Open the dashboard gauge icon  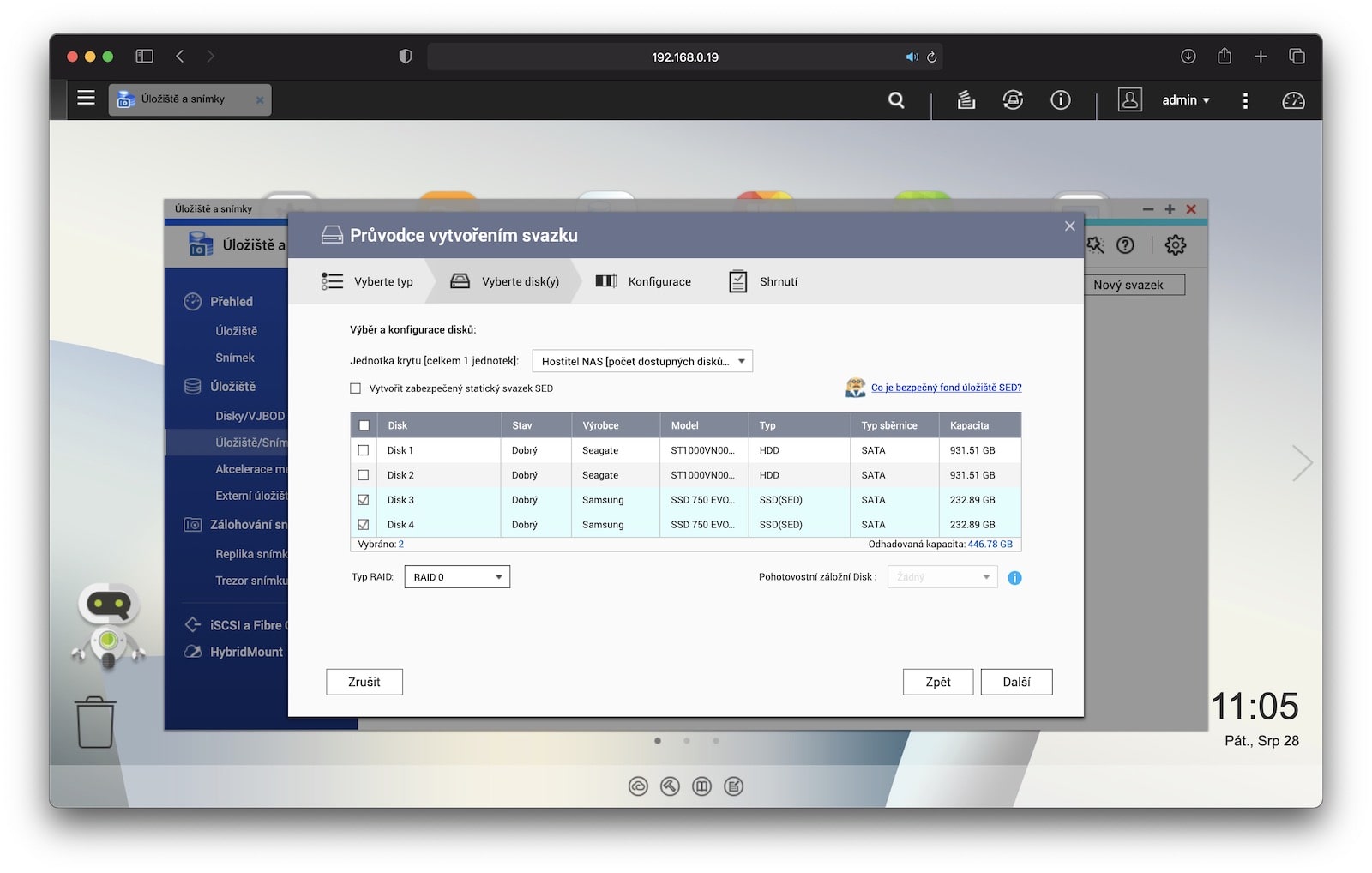pos(1292,100)
